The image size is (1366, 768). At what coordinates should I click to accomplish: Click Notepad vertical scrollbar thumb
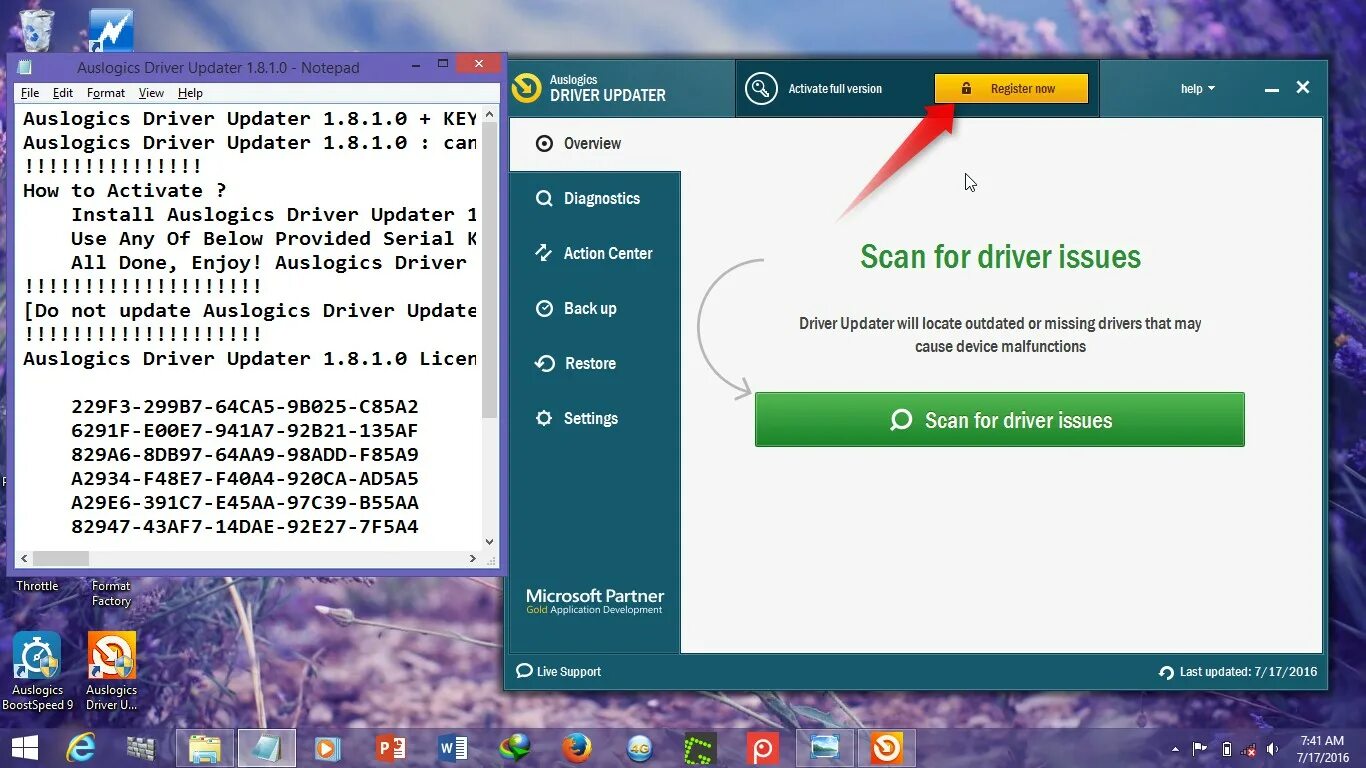click(x=489, y=270)
